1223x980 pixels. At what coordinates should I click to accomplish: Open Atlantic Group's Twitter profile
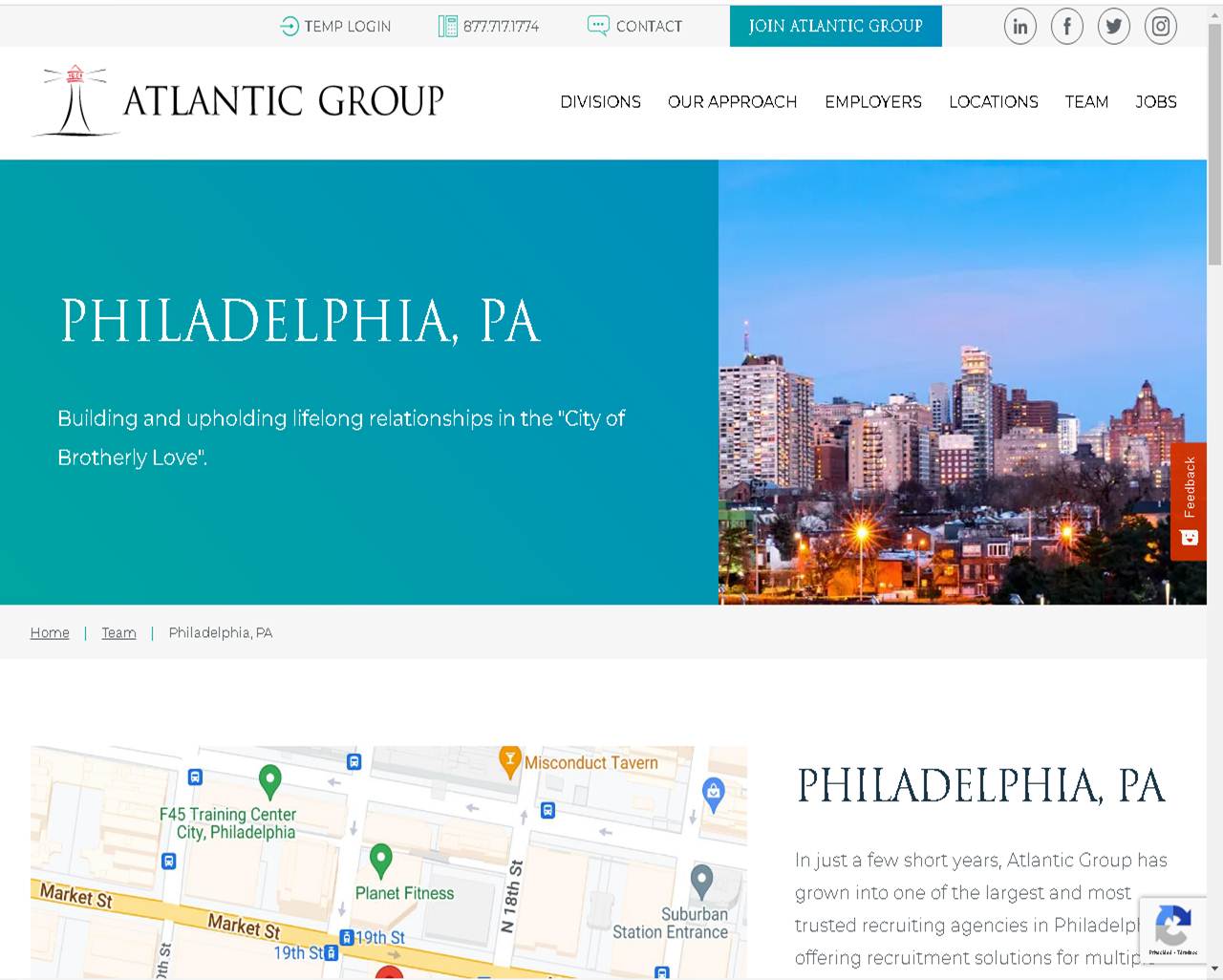(1114, 26)
